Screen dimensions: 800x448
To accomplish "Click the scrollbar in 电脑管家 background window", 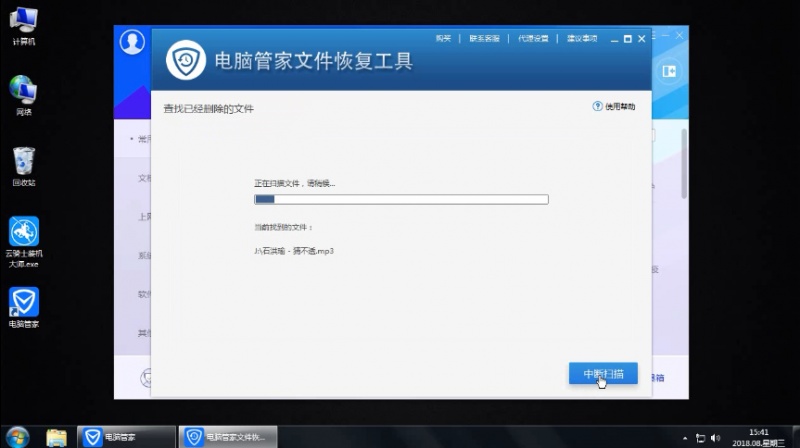I will [684, 164].
